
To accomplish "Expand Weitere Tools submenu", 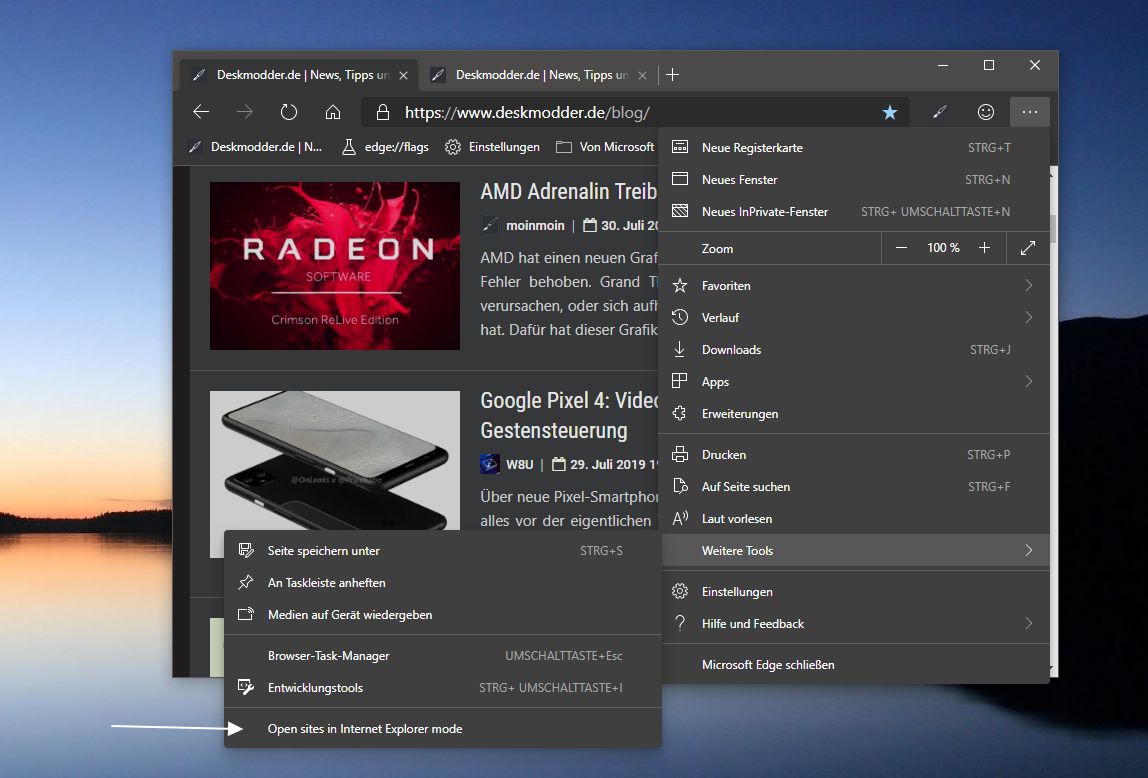I will click(x=854, y=550).
